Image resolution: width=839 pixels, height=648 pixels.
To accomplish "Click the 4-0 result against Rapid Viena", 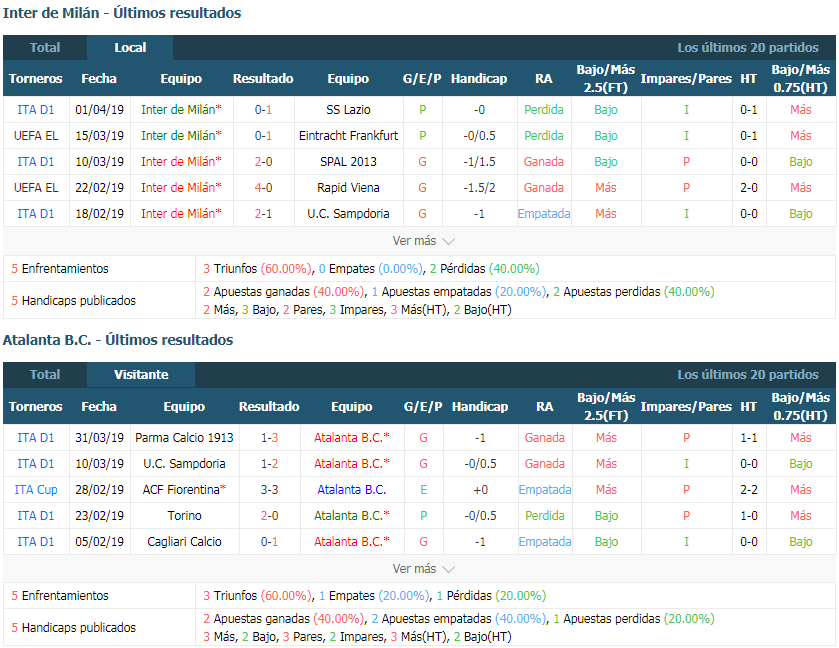I will (263, 188).
